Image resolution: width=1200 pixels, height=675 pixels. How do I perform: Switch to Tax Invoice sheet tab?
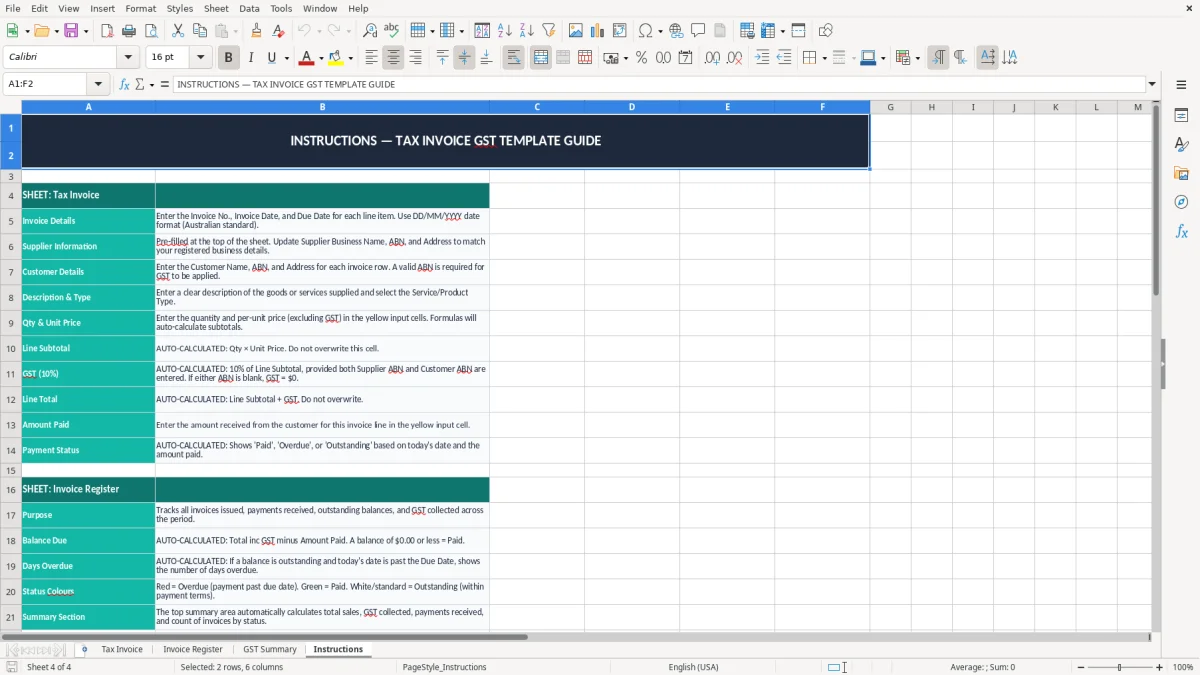(122, 649)
